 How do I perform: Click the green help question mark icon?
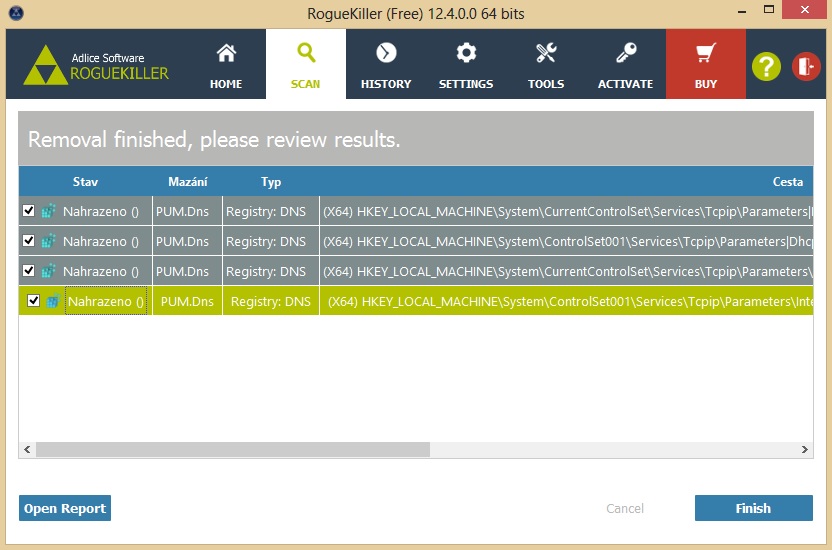tap(766, 67)
